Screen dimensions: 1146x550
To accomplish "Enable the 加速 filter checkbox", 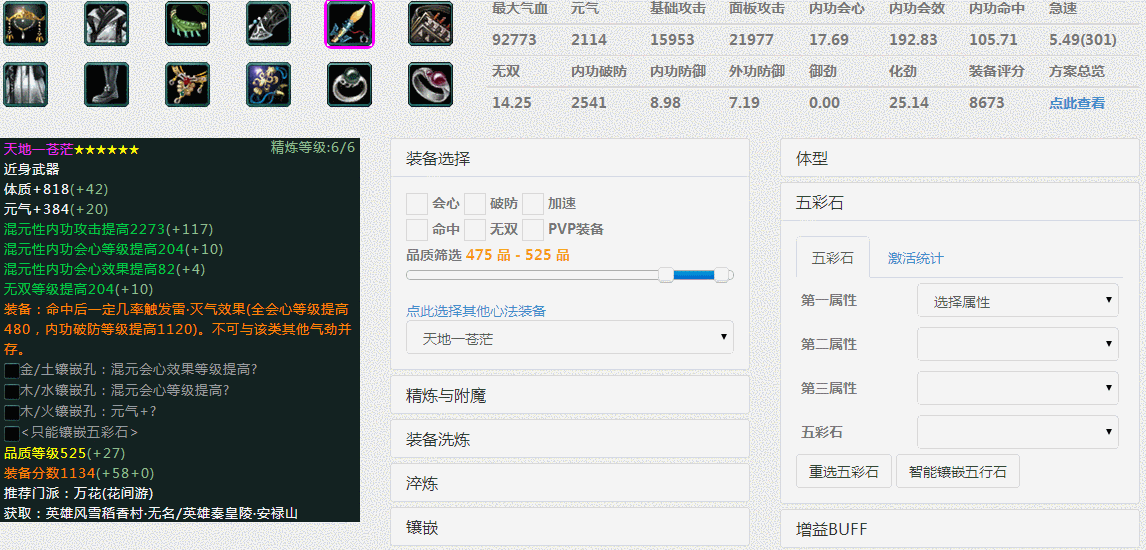I will click(x=533, y=204).
